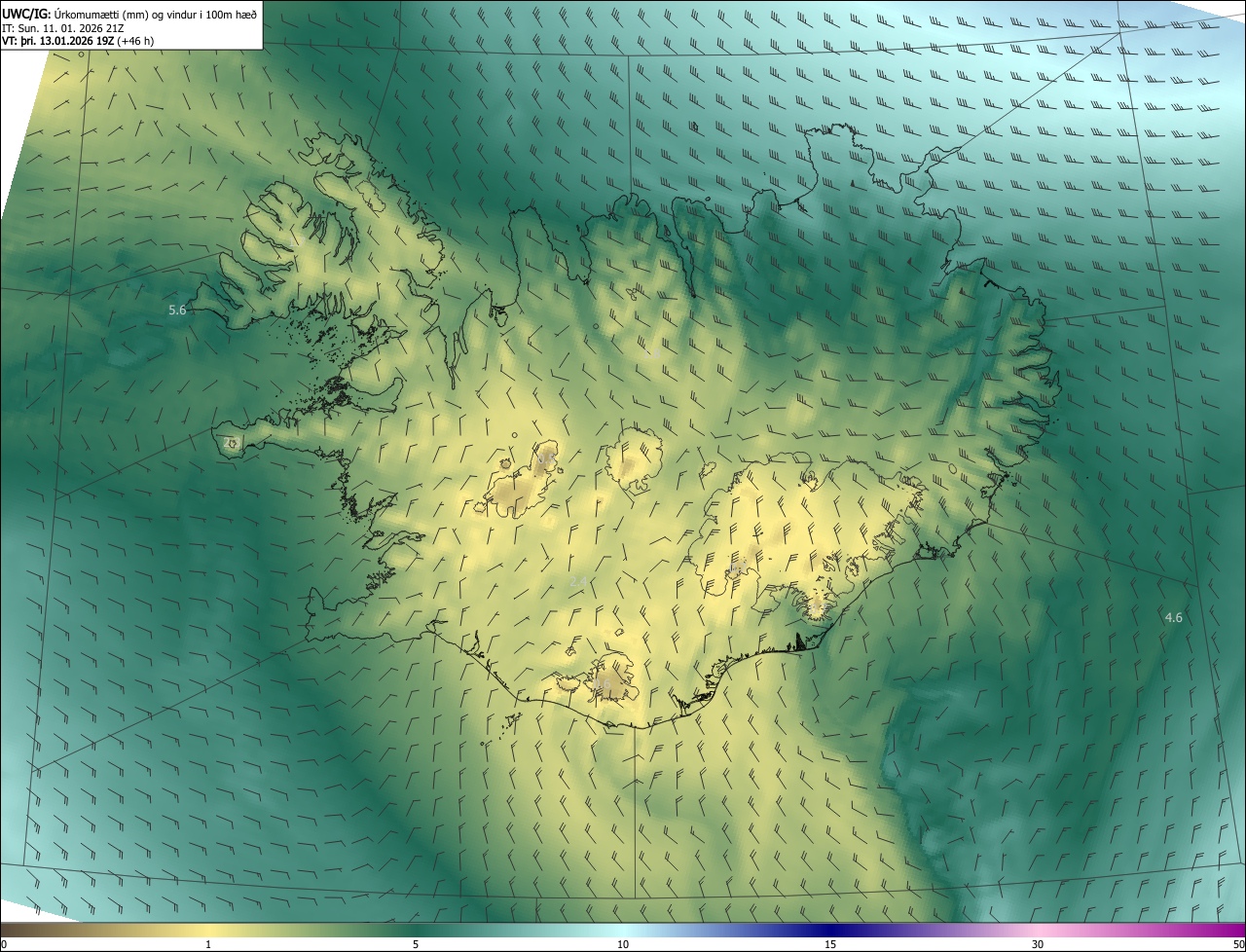Click the '2.4' value label on the map
Image resolution: width=1246 pixels, height=952 pixels.
[x=578, y=581]
